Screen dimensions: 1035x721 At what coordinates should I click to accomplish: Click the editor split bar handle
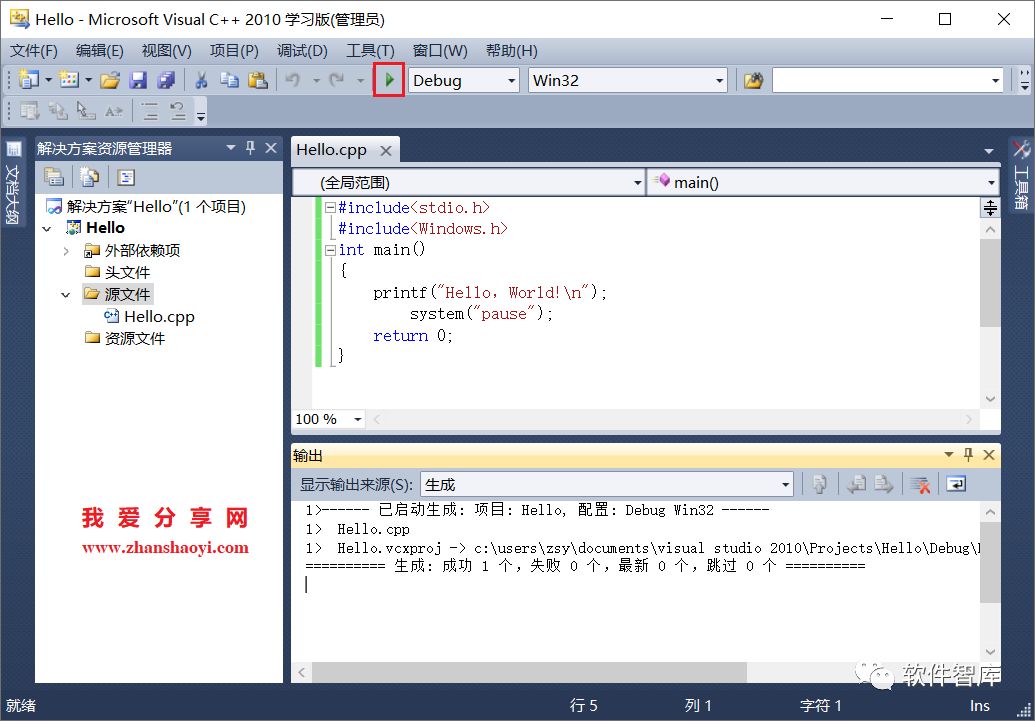(x=990, y=207)
